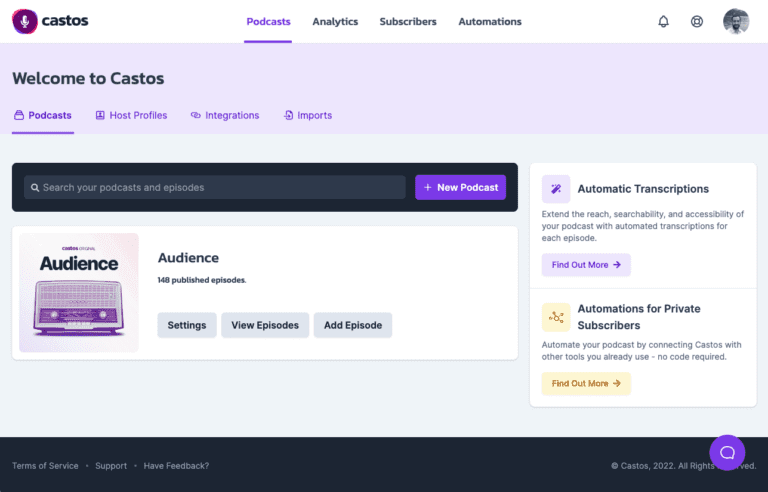Click the Automatic Transcriptions wand icon
This screenshot has width=768, height=492.
click(x=556, y=189)
